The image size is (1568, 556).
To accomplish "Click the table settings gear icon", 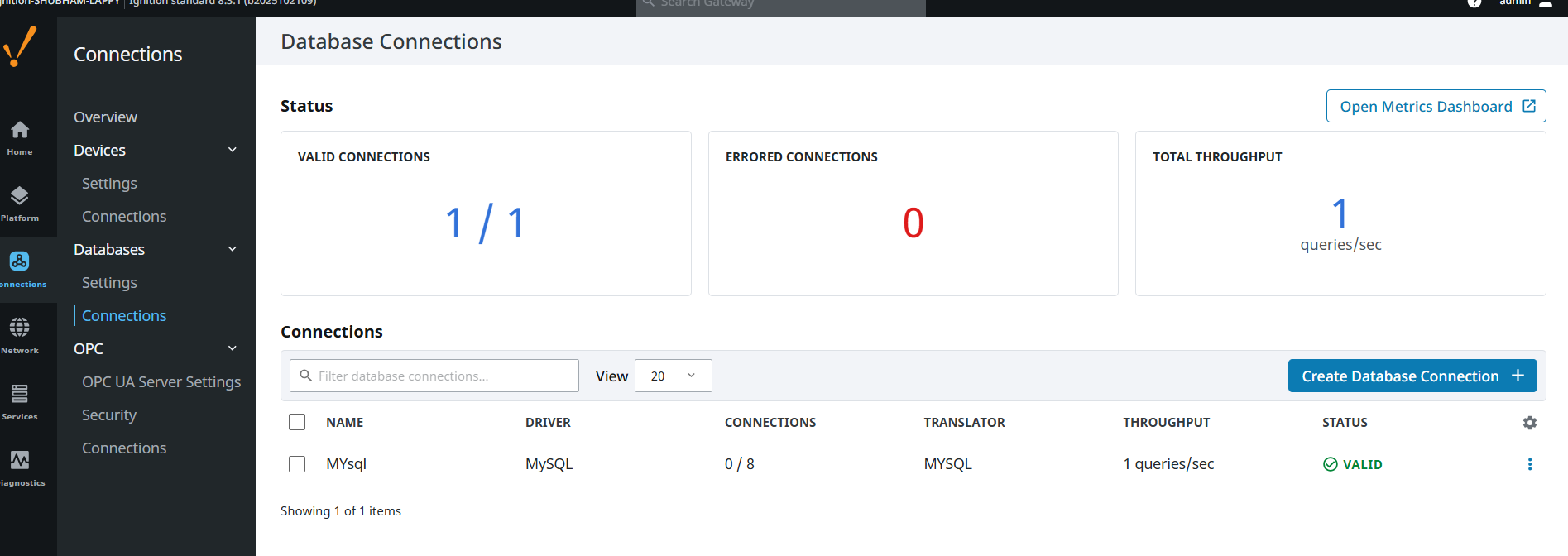I will [x=1529, y=423].
